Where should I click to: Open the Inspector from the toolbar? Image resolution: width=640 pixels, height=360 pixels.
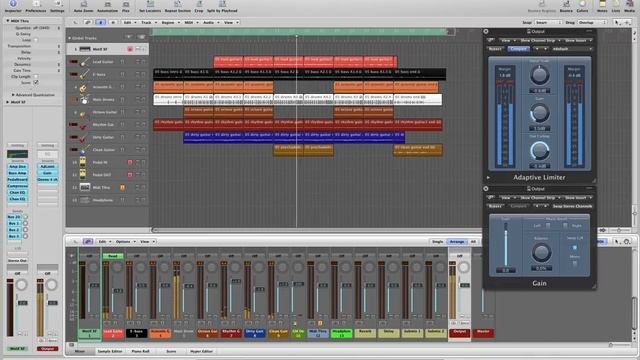click(13, 6)
